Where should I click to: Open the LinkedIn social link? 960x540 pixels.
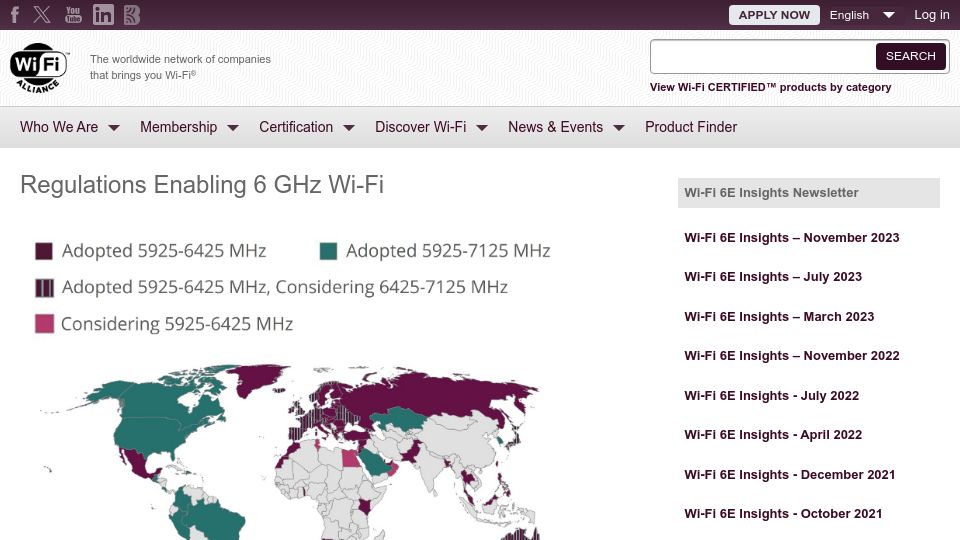(103, 15)
